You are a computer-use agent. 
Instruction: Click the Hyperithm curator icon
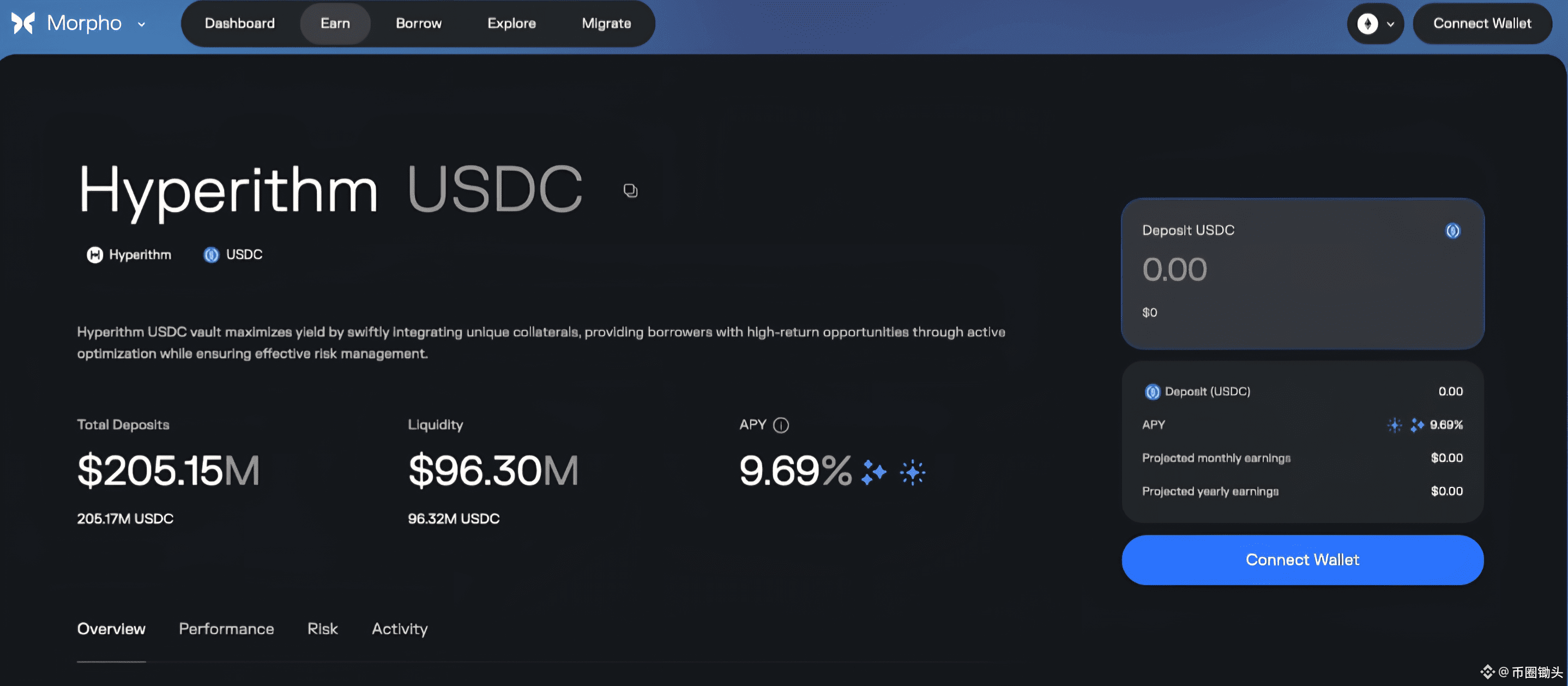click(x=94, y=255)
